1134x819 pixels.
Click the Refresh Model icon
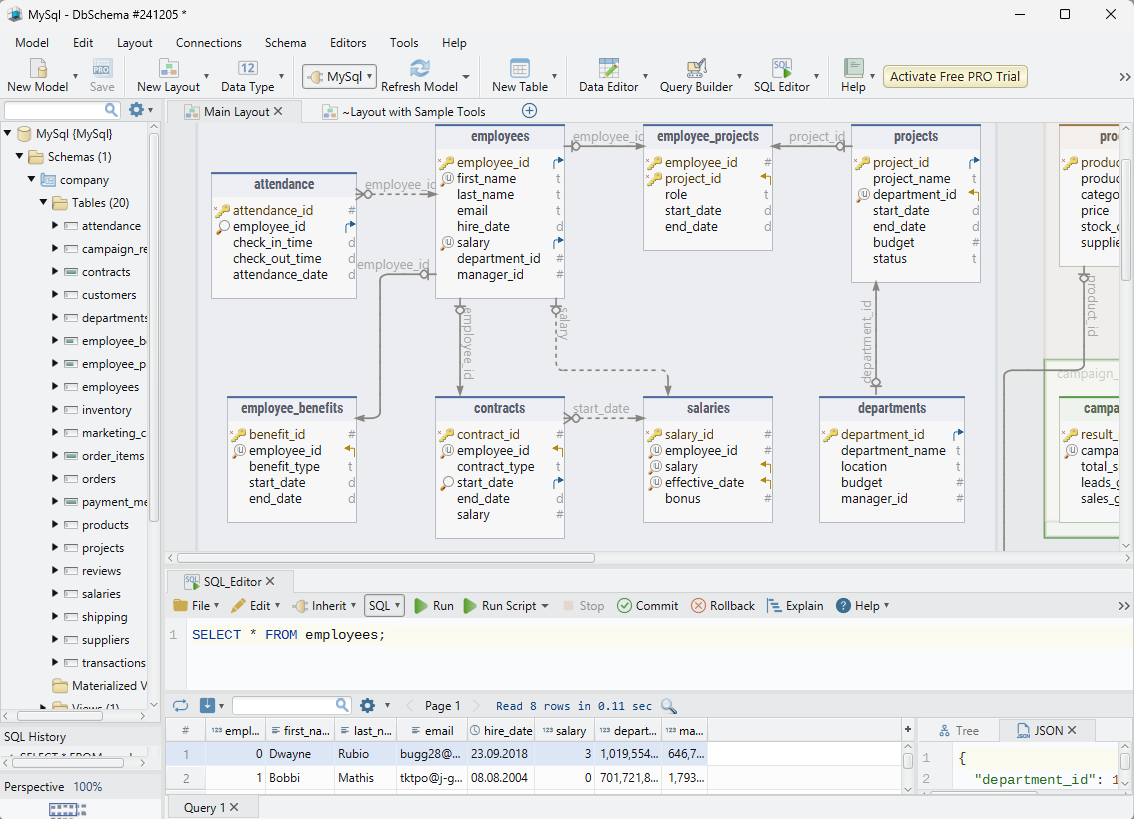coord(419,68)
